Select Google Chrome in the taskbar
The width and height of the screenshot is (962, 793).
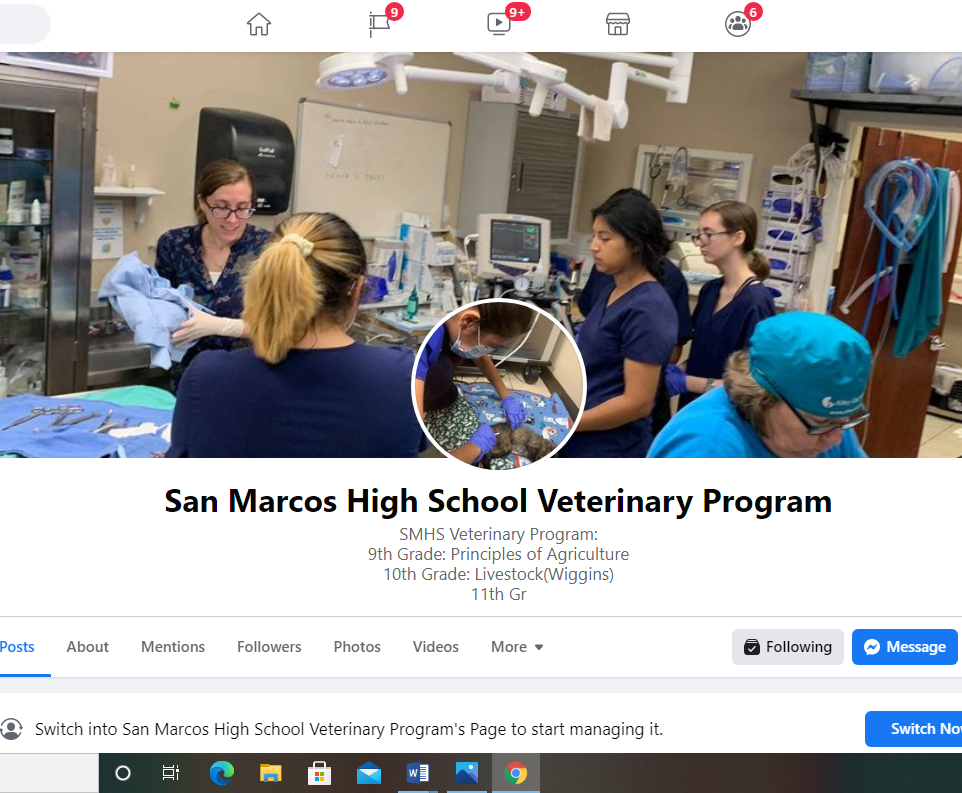(x=516, y=773)
